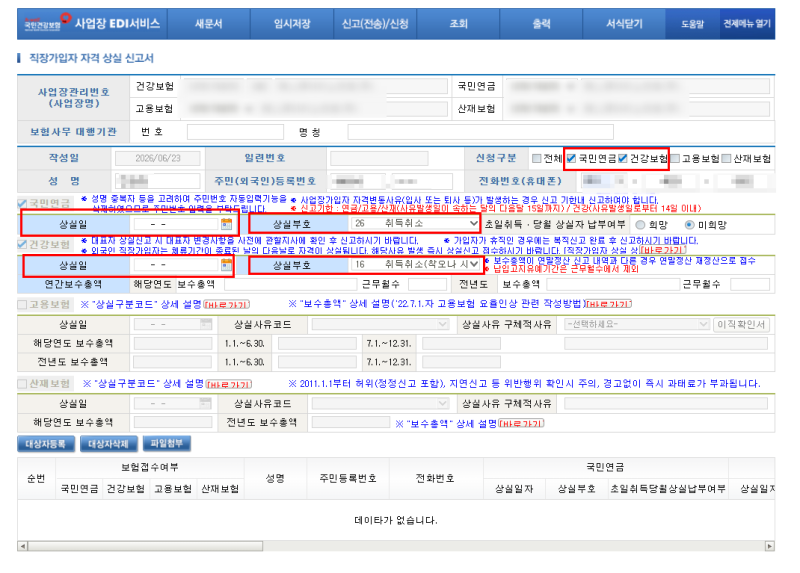Toggle the 건강보험 section checkbox
This screenshot has height=573, width=800.
coord(22,244)
